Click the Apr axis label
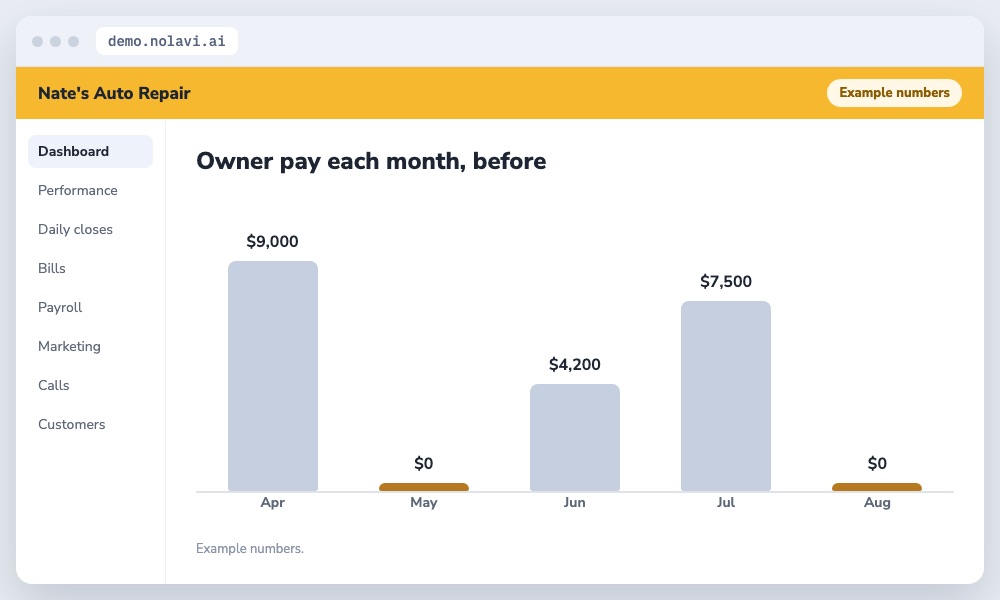 pyautogui.click(x=272, y=502)
